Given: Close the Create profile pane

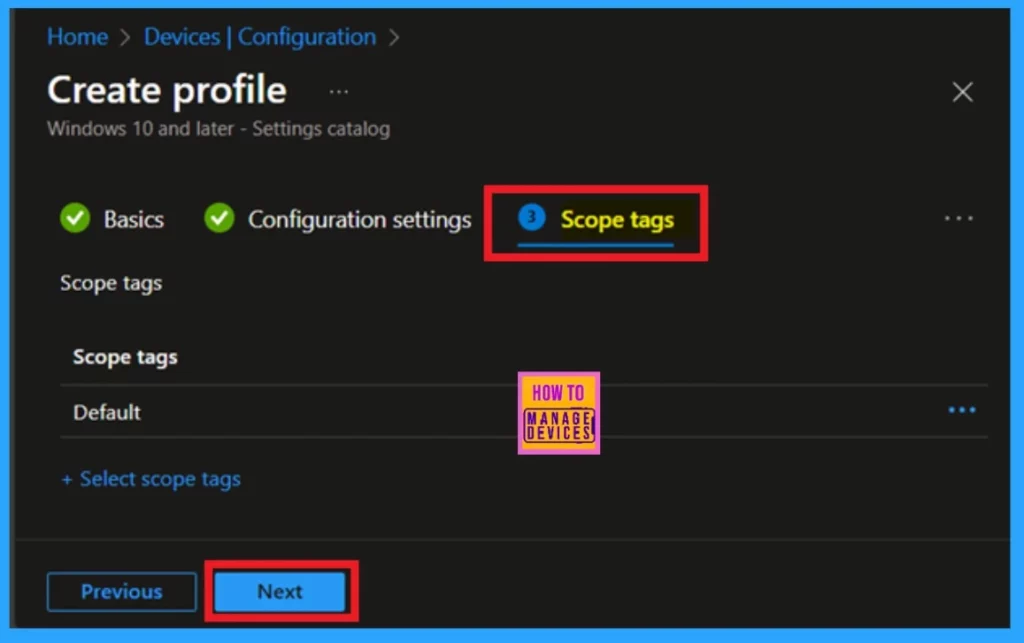Looking at the screenshot, I should coord(962,92).
